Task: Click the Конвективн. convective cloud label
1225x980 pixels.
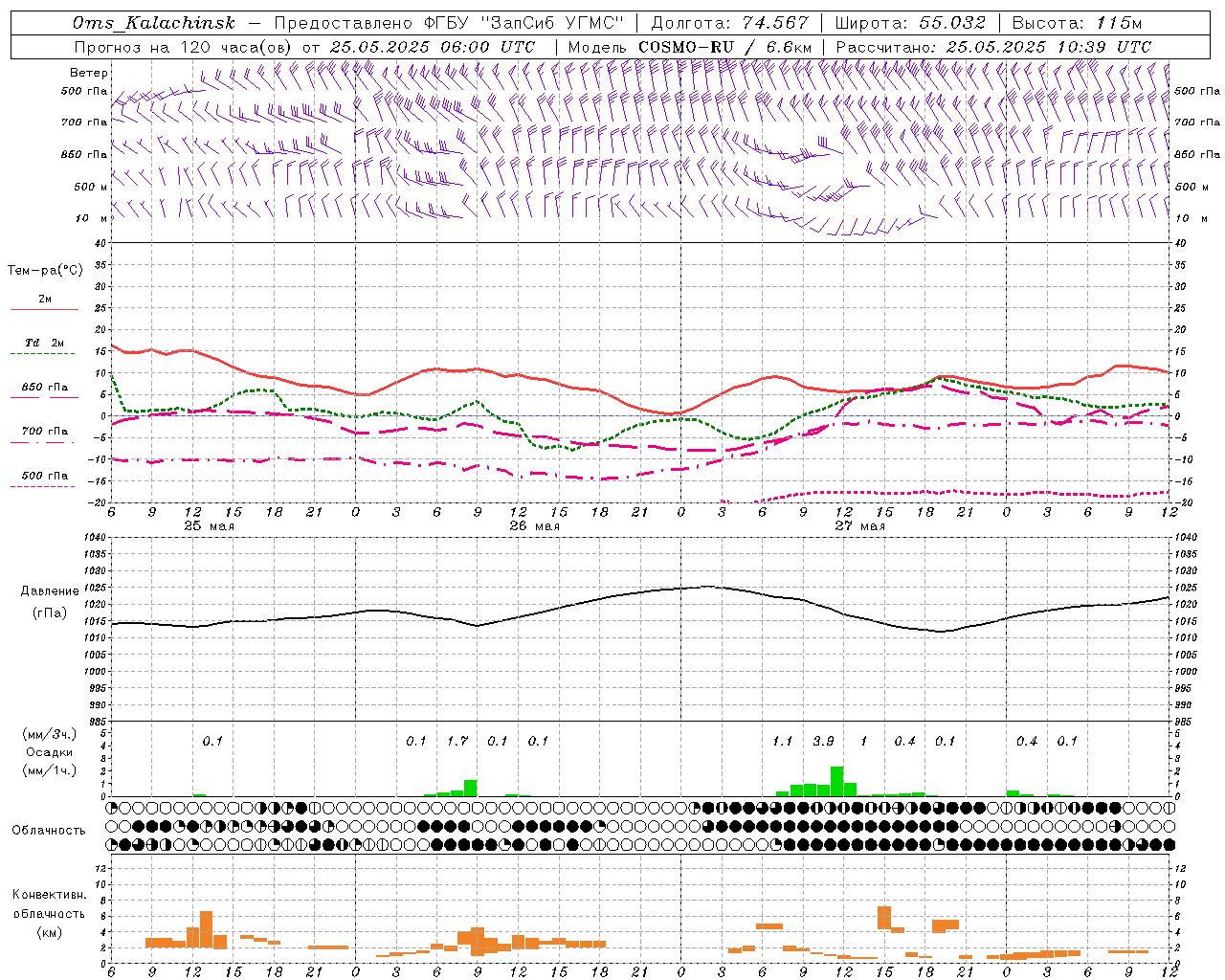Action: (49, 895)
